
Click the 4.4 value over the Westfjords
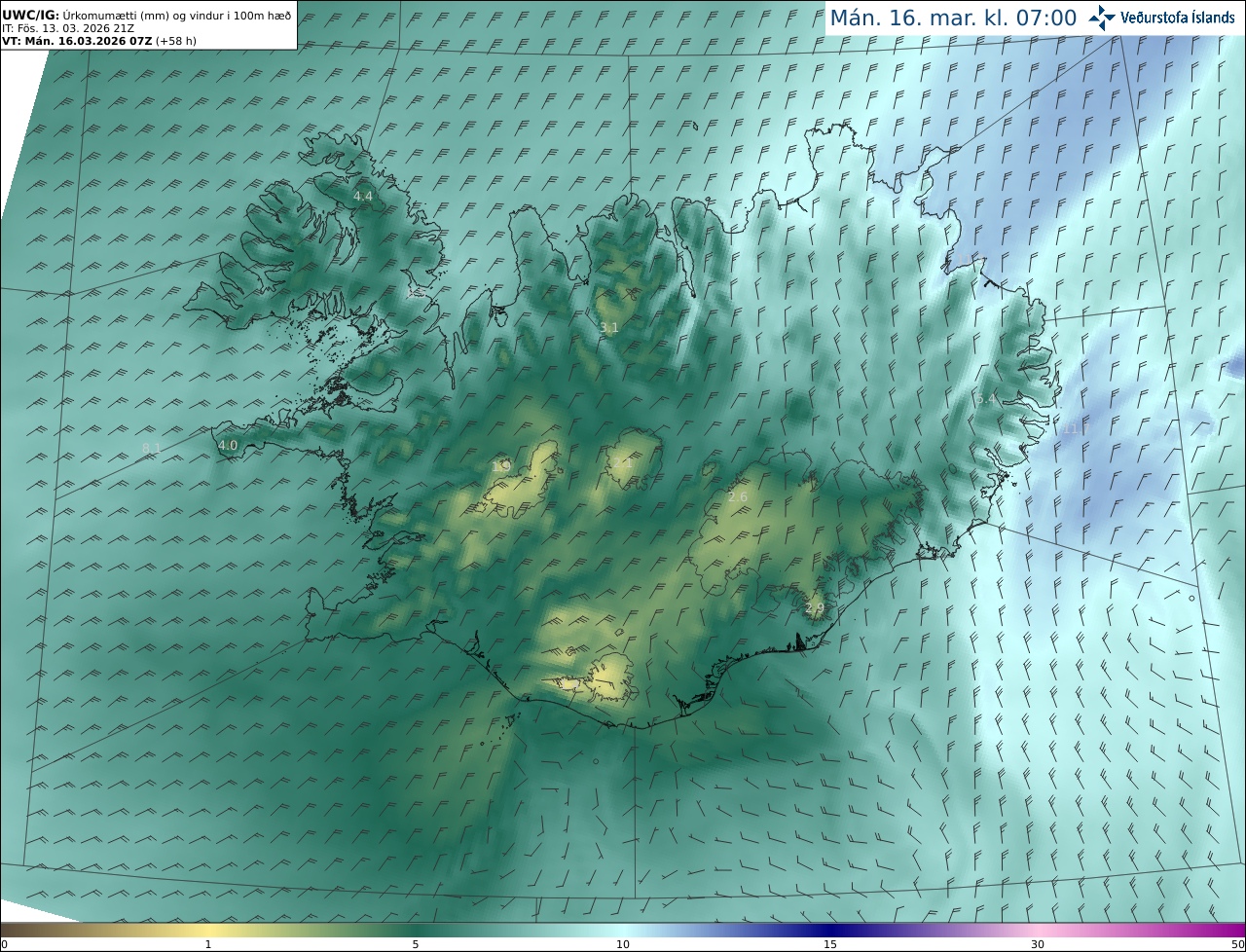pos(362,197)
